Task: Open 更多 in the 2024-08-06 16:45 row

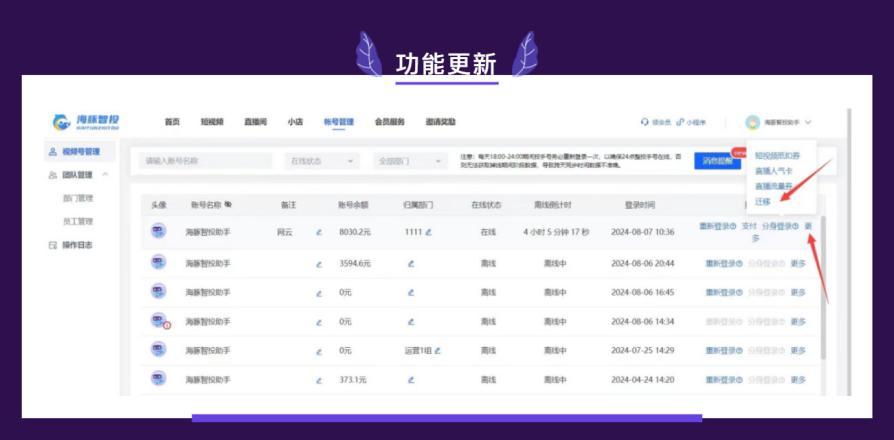Action: (798, 292)
